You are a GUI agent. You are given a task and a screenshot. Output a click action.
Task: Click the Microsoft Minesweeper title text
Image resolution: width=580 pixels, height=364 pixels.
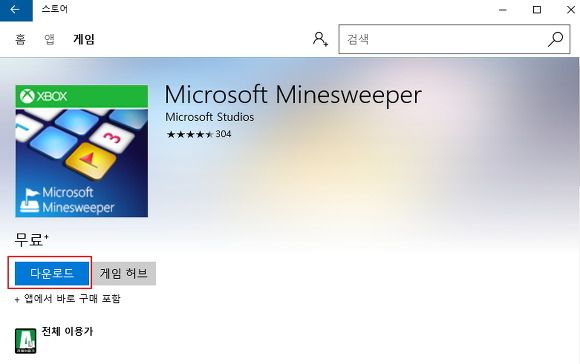pyautogui.click(x=293, y=95)
